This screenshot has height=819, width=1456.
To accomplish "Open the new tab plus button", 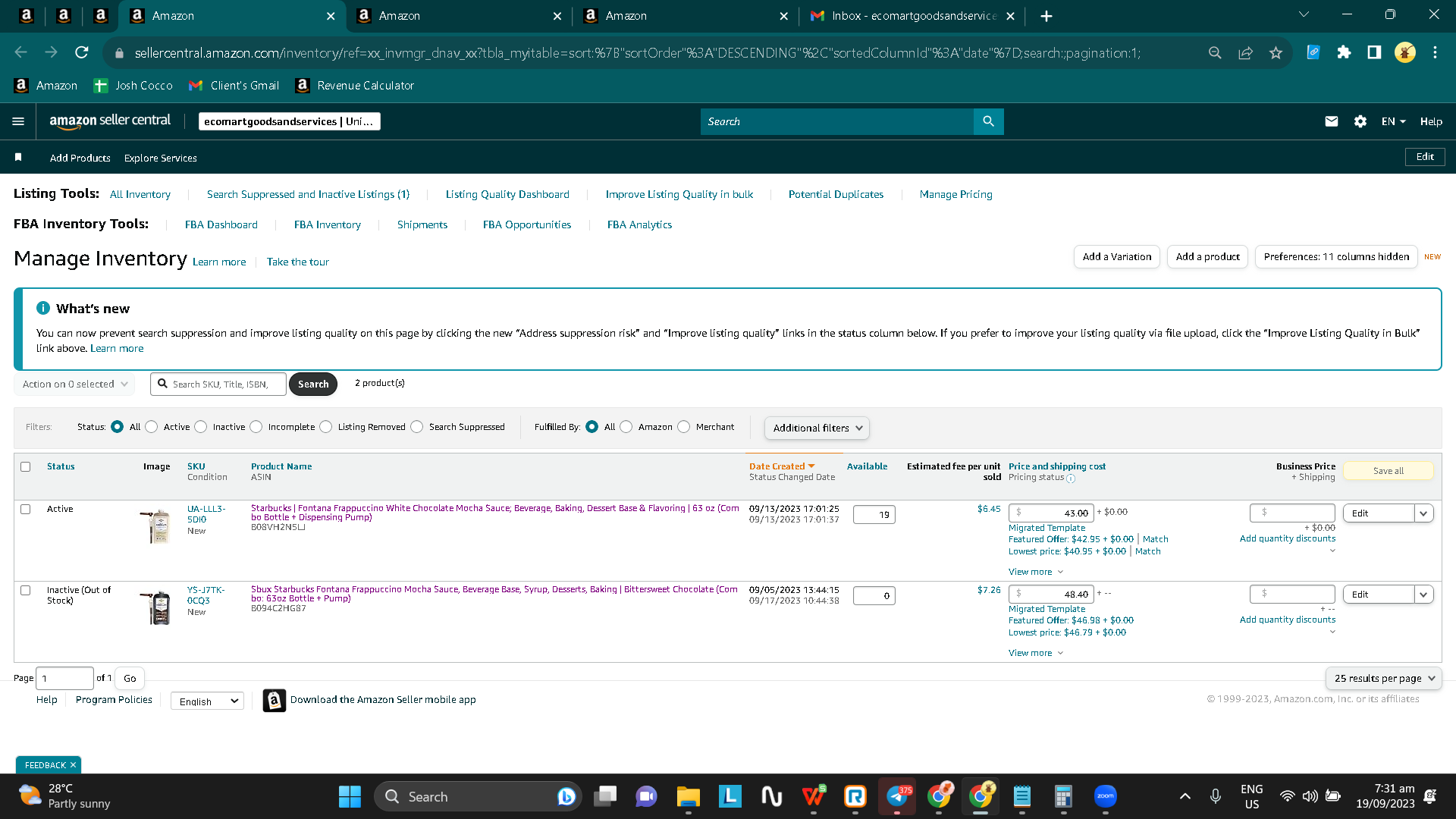I will pos(1046,16).
